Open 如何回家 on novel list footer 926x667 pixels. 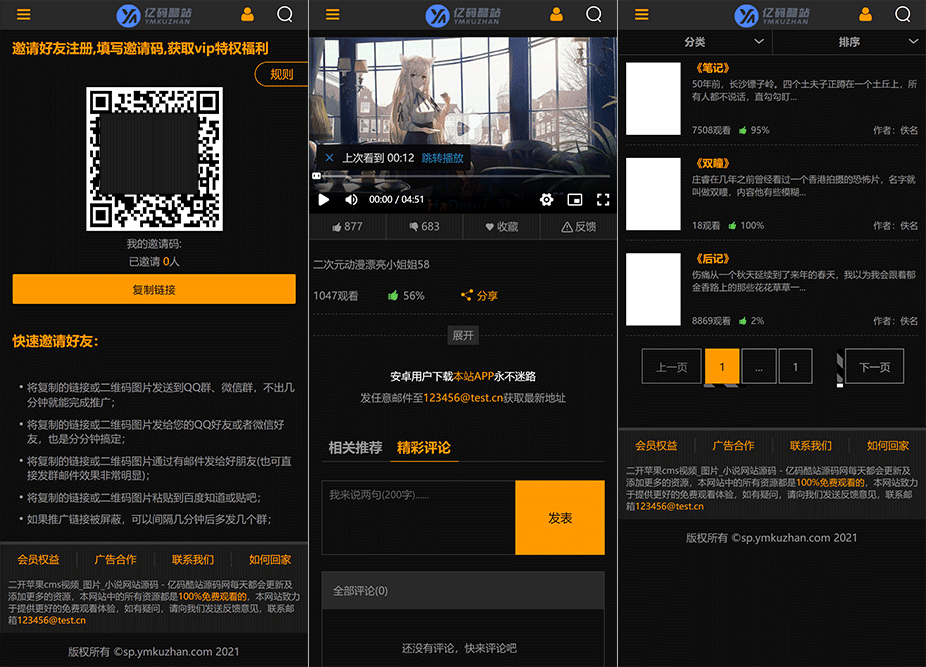click(x=888, y=445)
